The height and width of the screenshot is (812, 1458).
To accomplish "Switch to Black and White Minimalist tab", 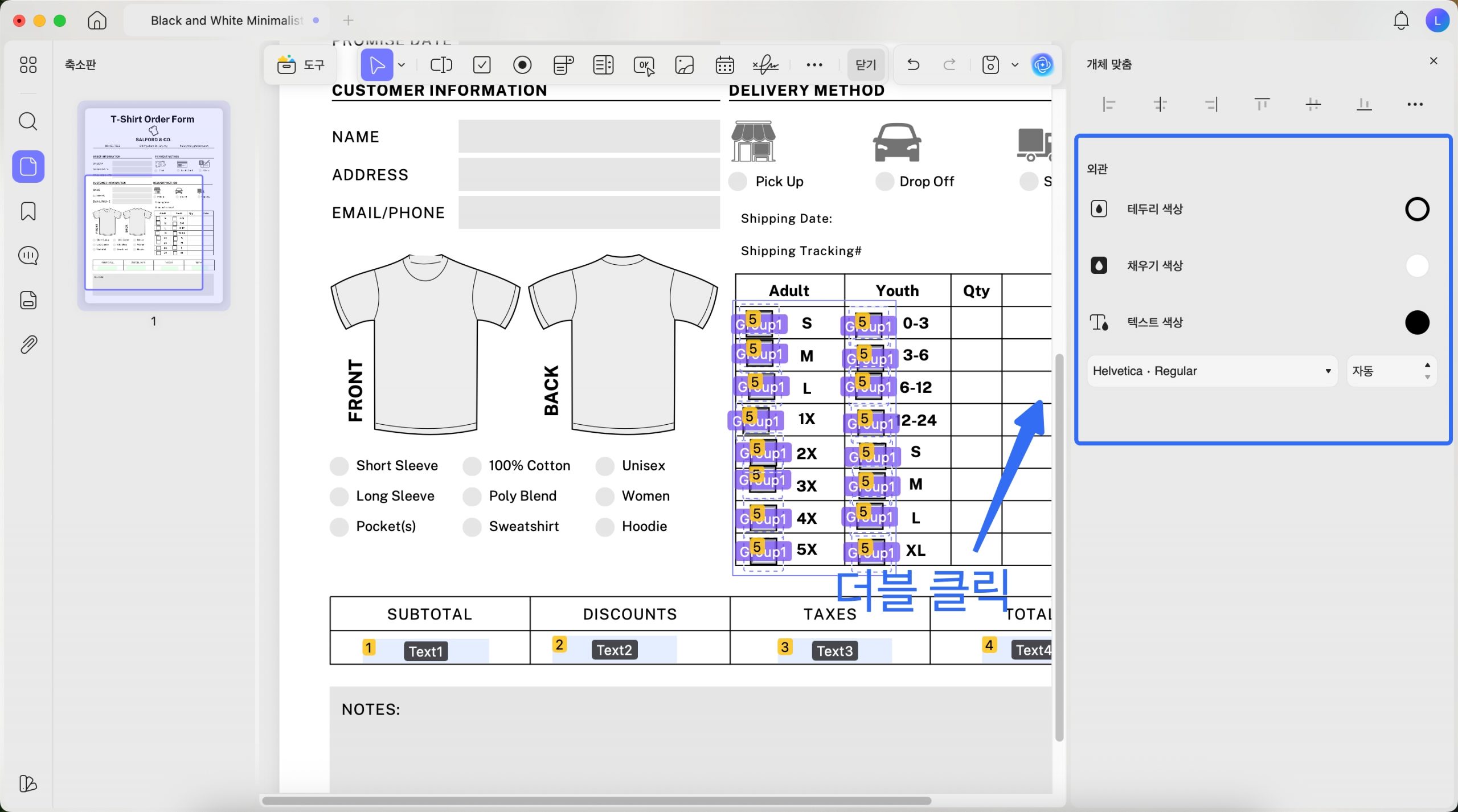I will 226,20.
